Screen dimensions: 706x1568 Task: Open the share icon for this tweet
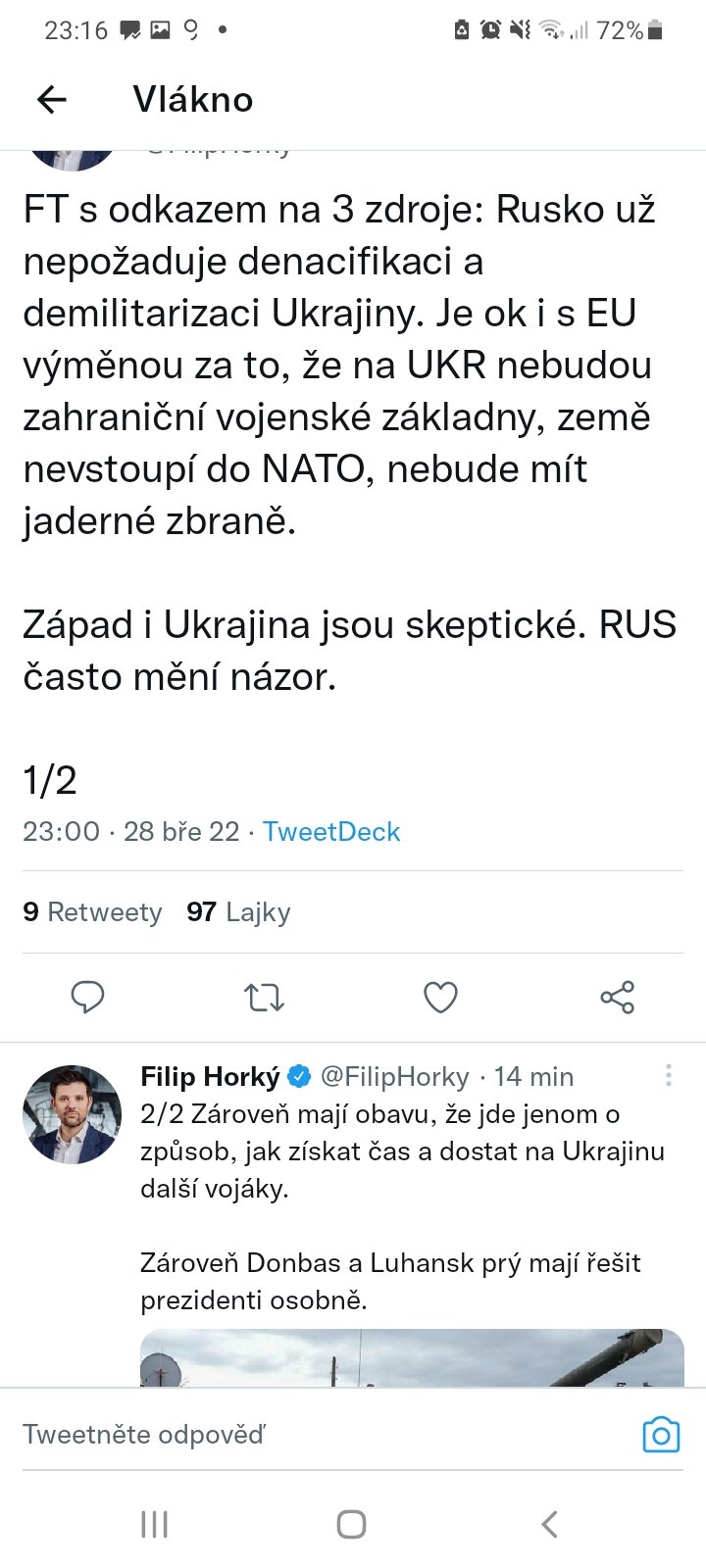(x=617, y=998)
